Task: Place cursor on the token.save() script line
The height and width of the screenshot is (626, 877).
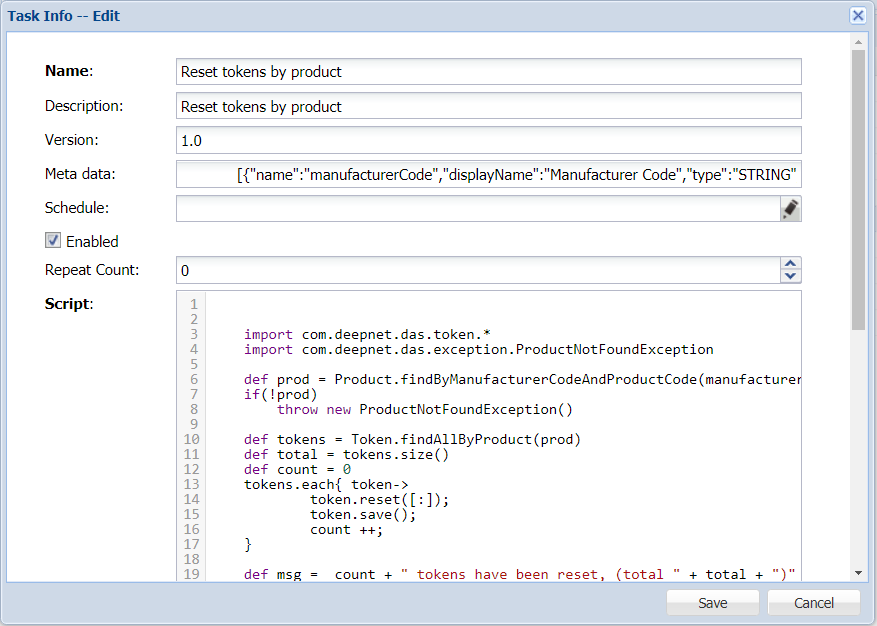Action: (x=362, y=515)
